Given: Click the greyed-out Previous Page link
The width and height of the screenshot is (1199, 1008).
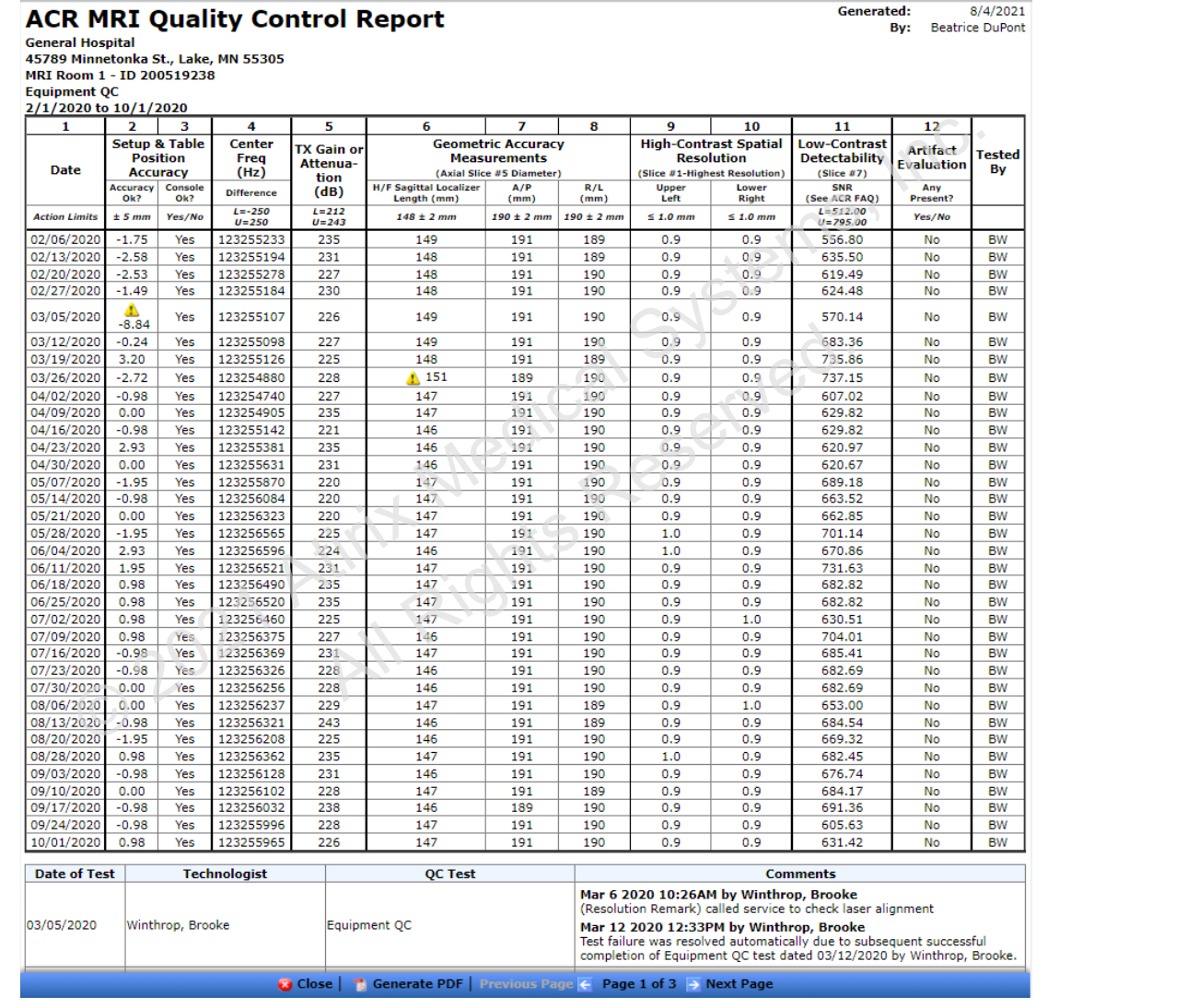Looking at the screenshot, I should tap(526, 984).
